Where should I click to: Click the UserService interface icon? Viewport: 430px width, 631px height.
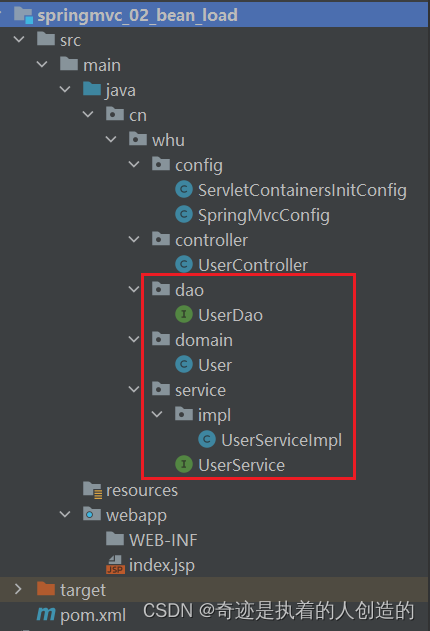click(184, 464)
